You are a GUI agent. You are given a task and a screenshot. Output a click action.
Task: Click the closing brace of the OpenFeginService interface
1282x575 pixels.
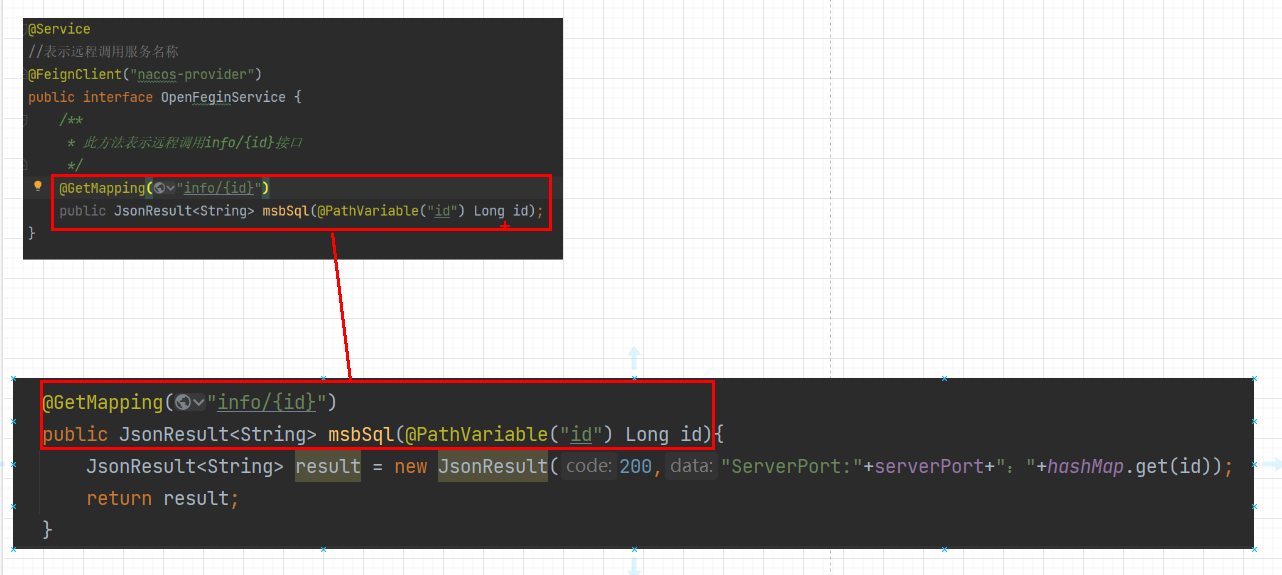31,233
